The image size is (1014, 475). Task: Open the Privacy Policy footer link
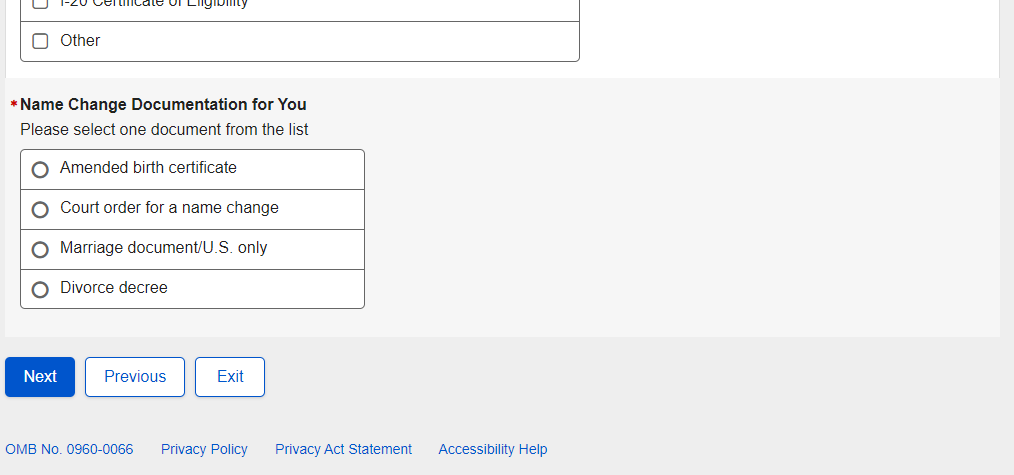(x=204, y=450)
